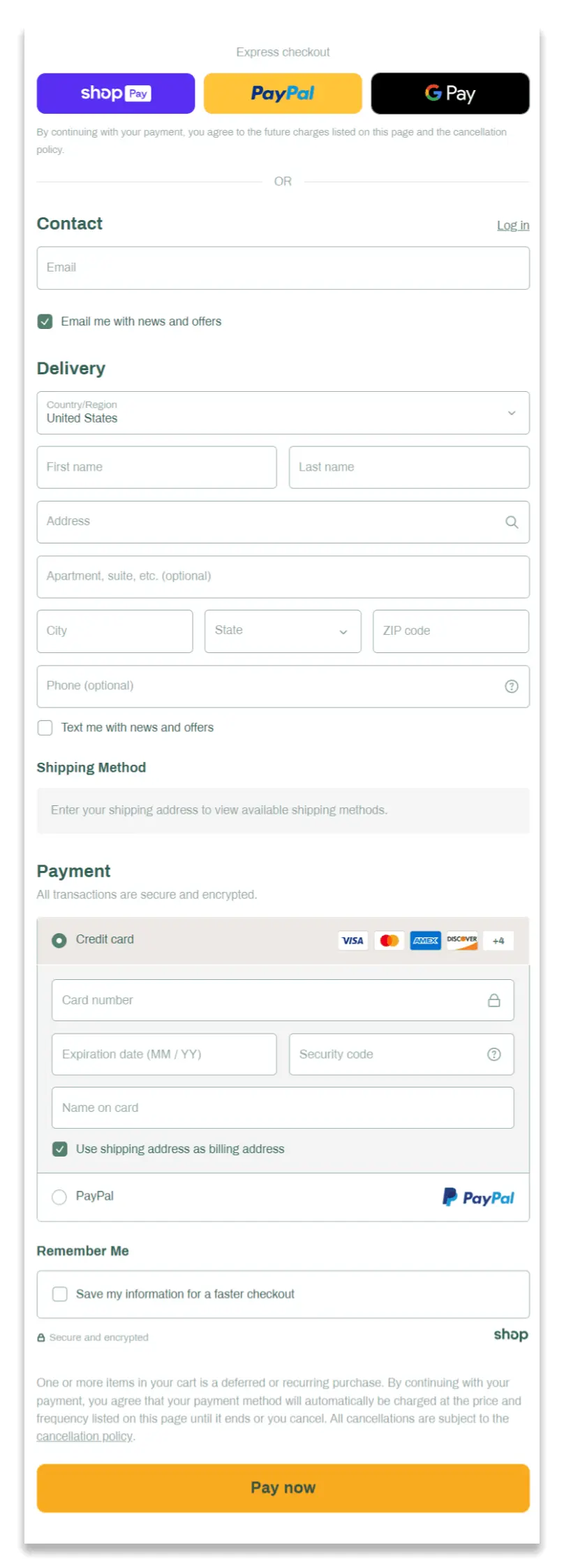Focus the Phone (optional) field

tap(283, 686)
